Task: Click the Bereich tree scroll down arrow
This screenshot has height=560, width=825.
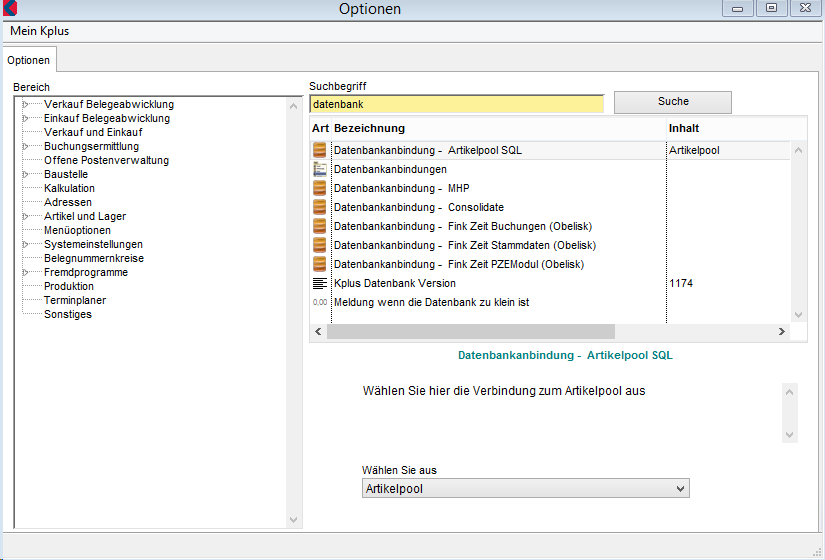Action: tap(294, 519)
